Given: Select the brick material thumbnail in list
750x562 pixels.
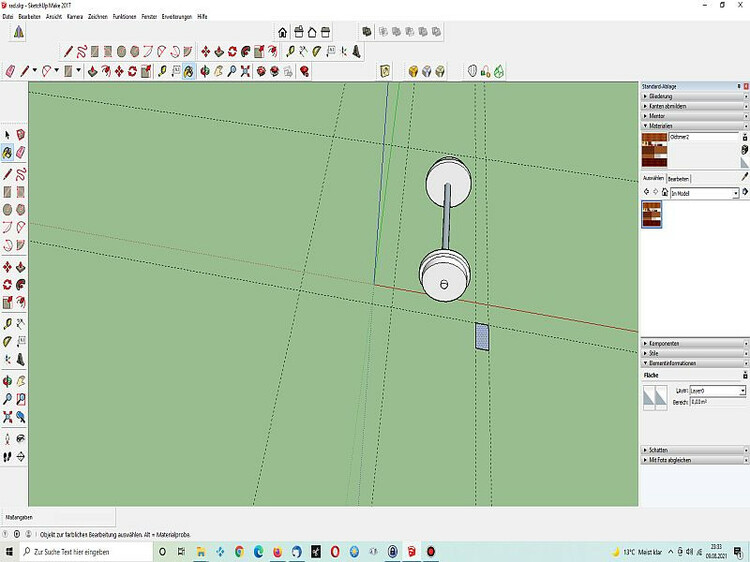Looking at the screenshot, I should [x=651, y=214].
